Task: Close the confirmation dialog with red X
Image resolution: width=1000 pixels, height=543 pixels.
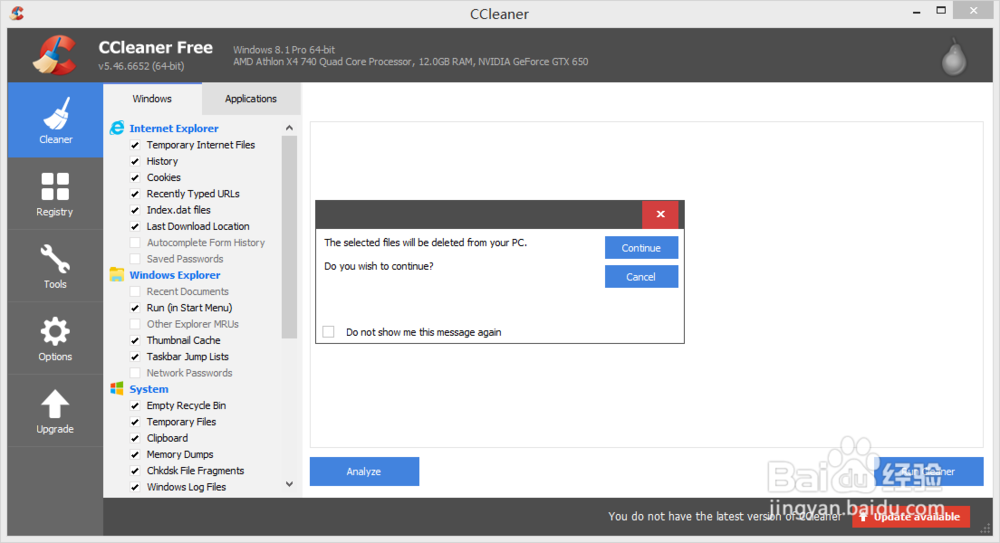Action: point(660,214)
